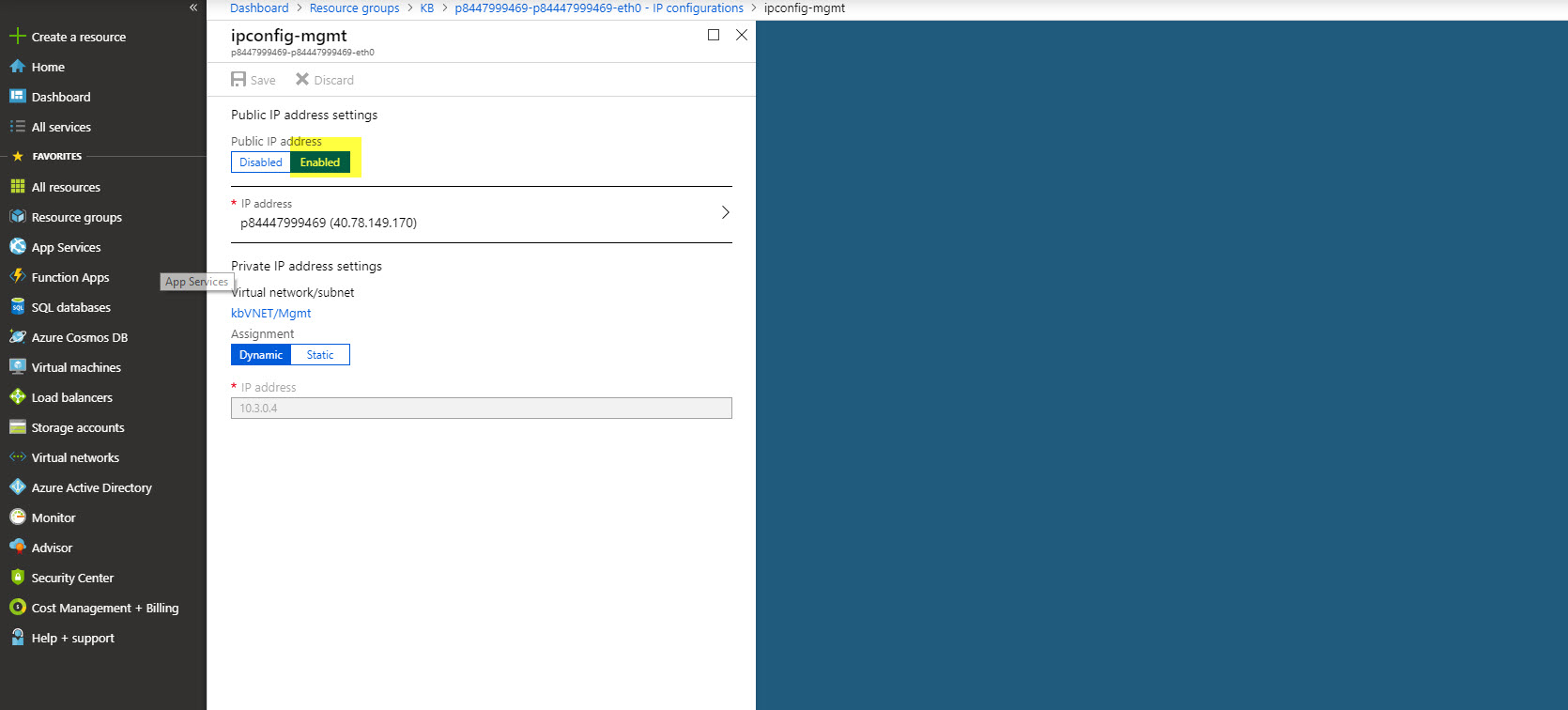Click the SQL databases icon
This screenshot has width=1568, height=710.
click(17, 307)
